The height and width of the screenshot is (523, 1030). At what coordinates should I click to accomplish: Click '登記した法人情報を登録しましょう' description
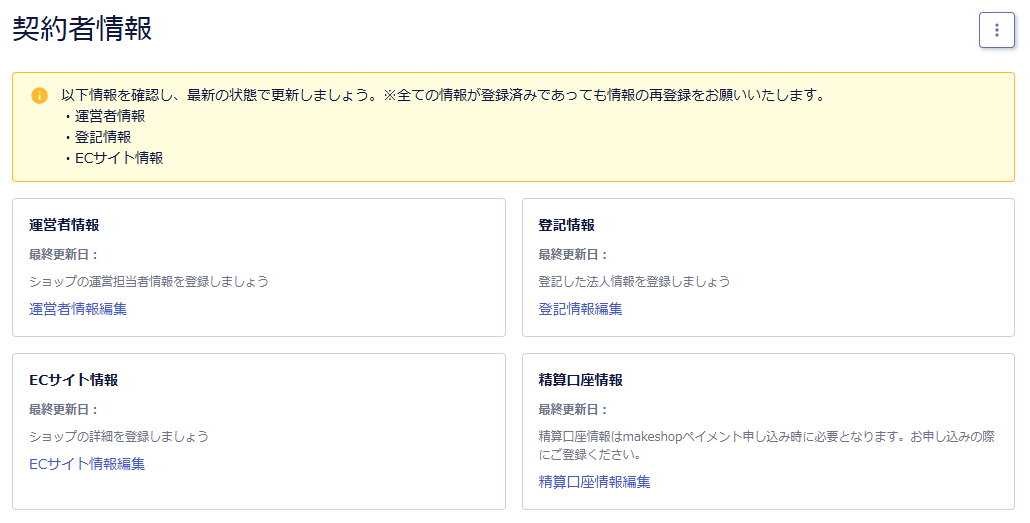[635, 282]
